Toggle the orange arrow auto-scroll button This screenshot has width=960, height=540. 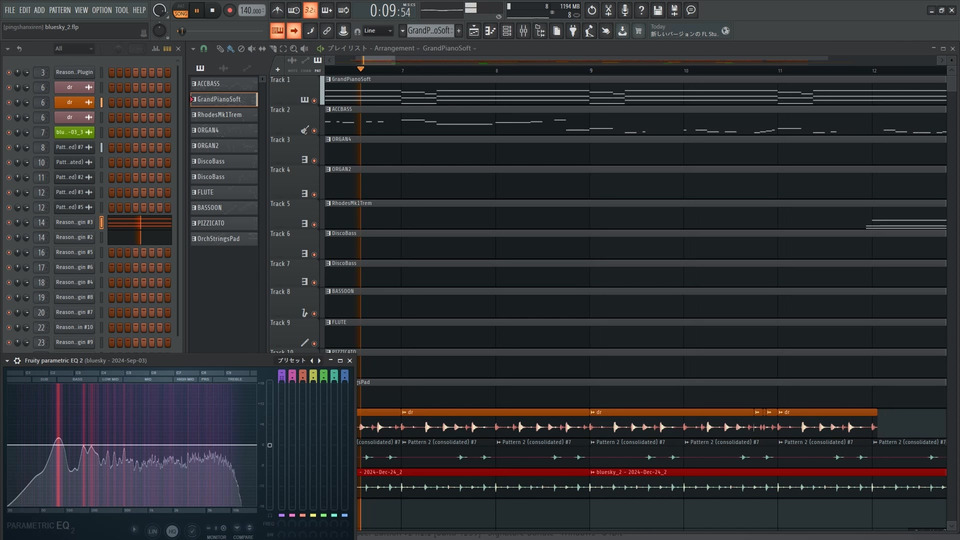tap(294, 31)
